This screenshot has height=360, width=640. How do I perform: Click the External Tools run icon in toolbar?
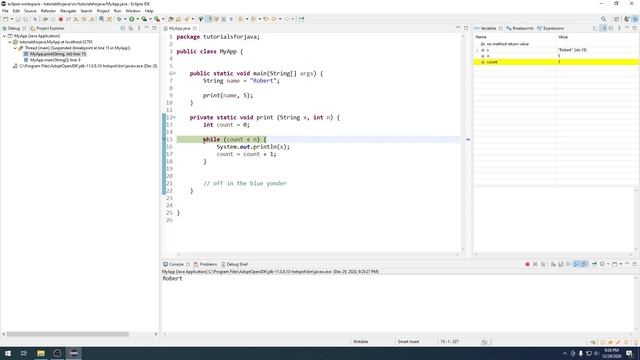[156, 19]
